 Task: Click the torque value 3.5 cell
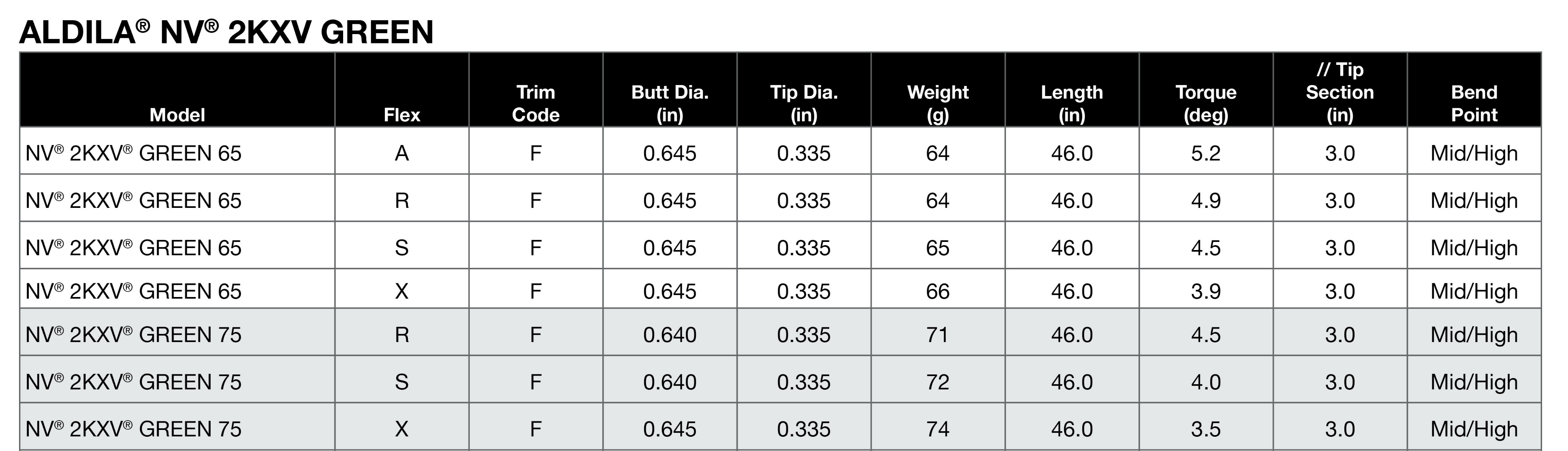tap(1206, 428)
